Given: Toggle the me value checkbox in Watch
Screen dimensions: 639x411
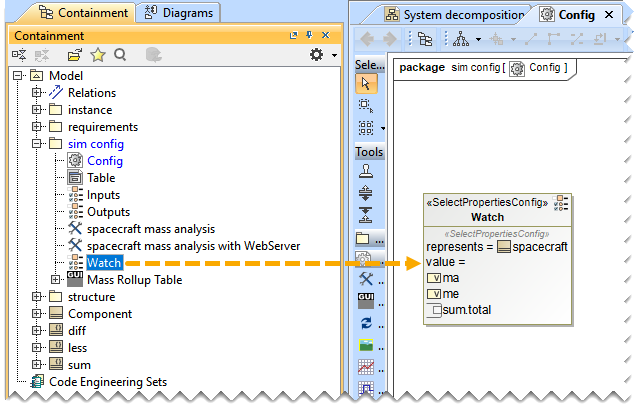Looking at the screenshot, I should point(434,294).
